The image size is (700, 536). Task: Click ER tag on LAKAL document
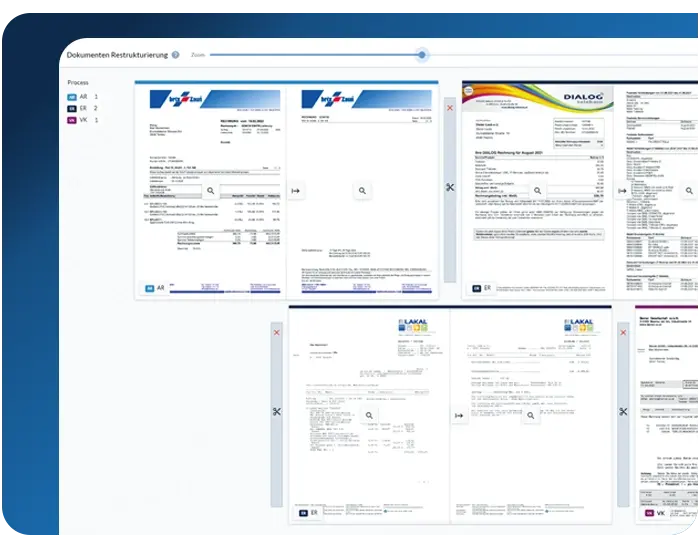308,513
